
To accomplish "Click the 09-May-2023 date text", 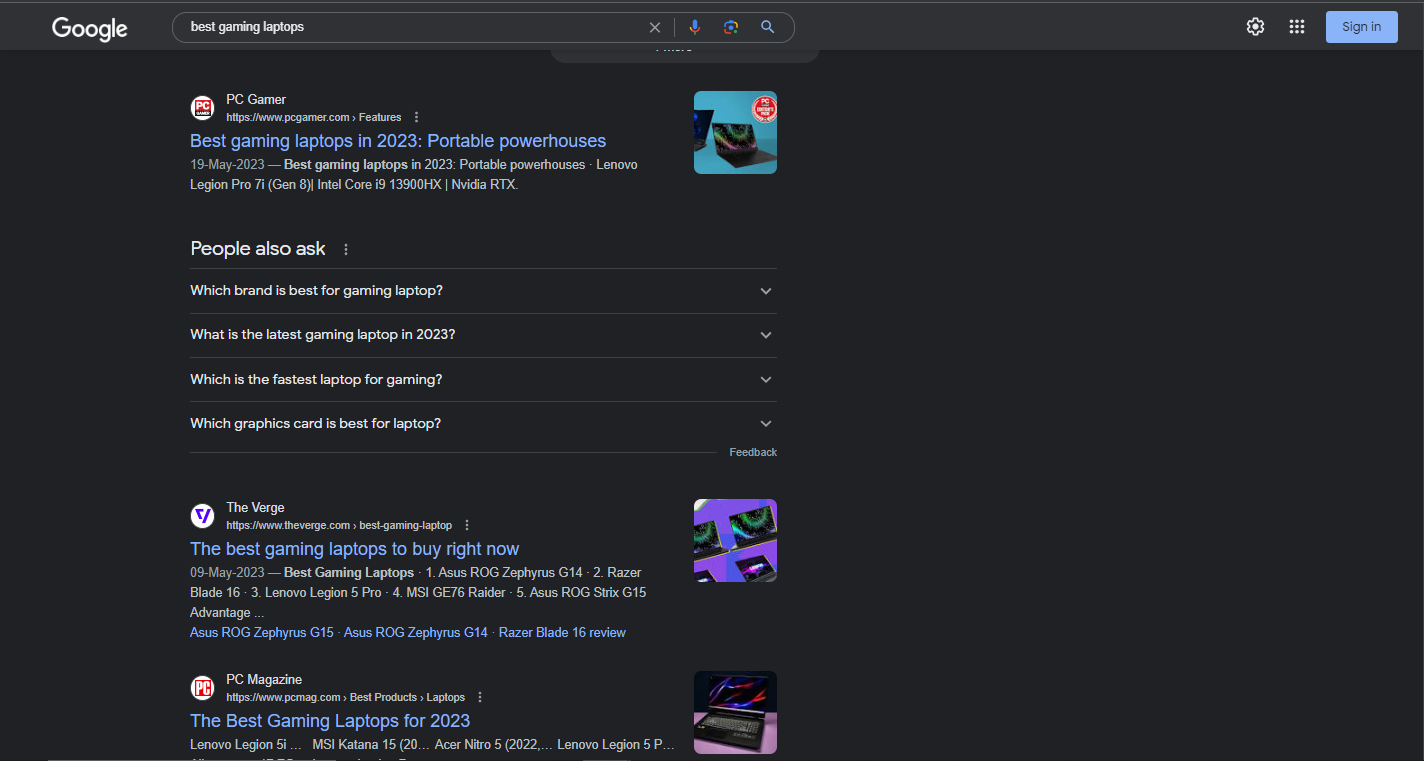I will tap(227, 573).
